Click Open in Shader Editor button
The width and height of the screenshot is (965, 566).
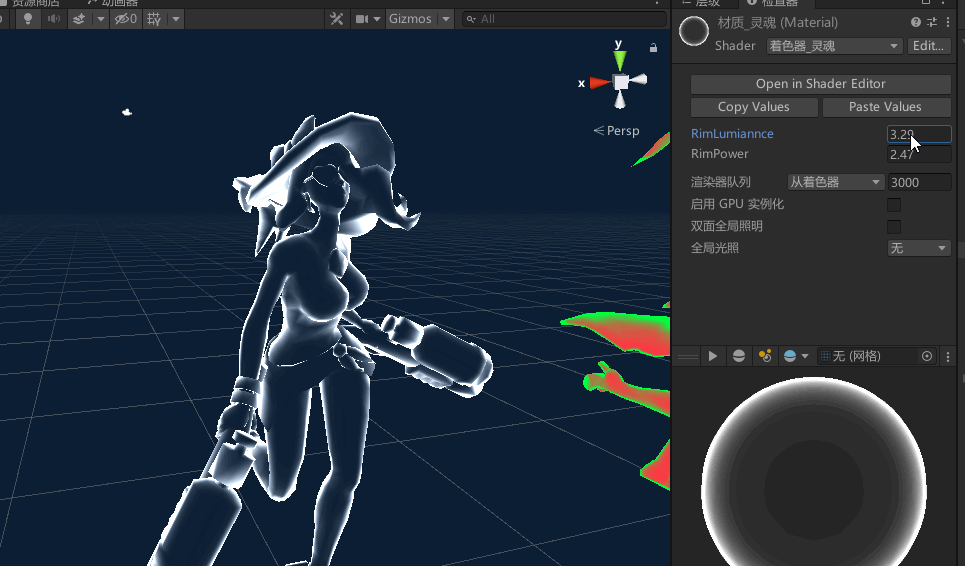[820, 84]
